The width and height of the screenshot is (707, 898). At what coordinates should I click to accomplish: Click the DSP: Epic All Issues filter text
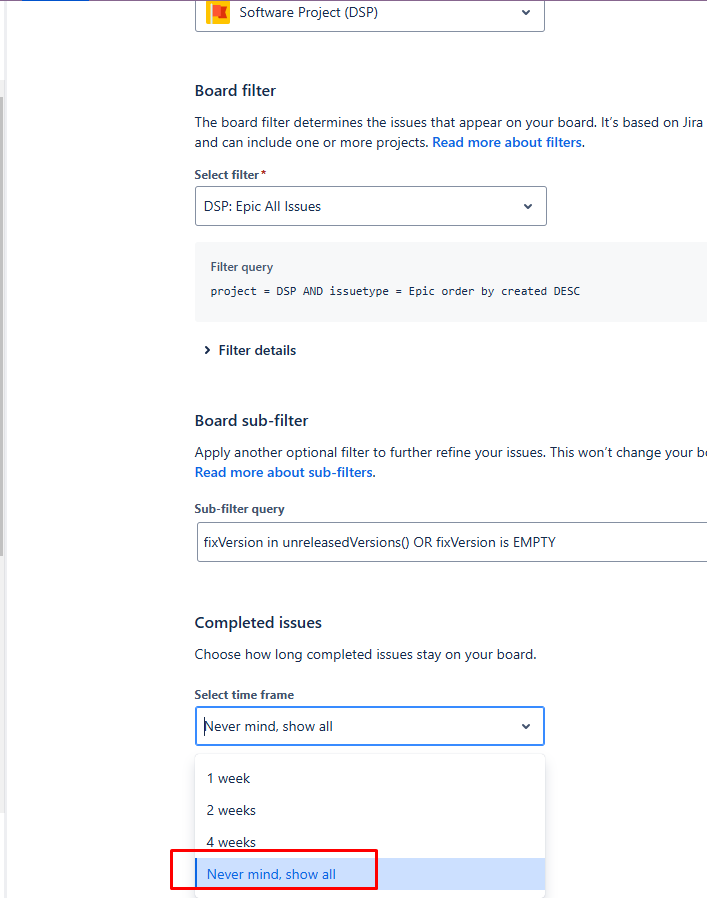tap(262, 206)
